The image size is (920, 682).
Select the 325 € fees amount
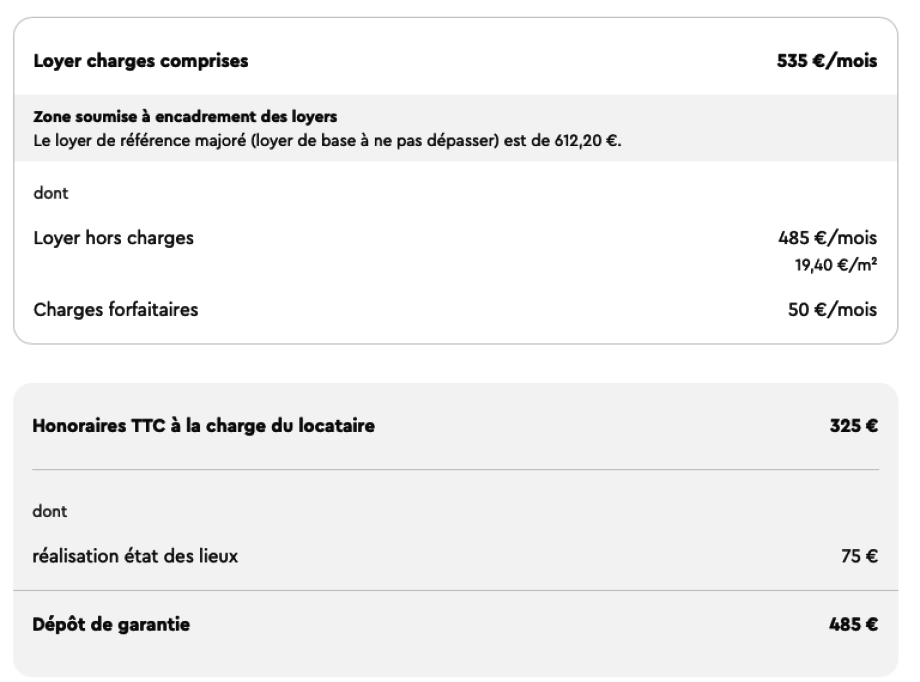(854, 426)
